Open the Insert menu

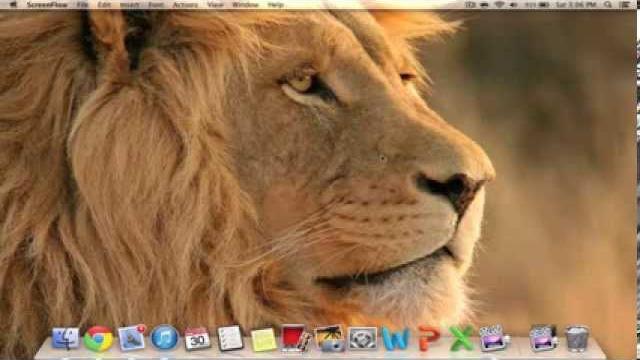[x=130, y=5]
